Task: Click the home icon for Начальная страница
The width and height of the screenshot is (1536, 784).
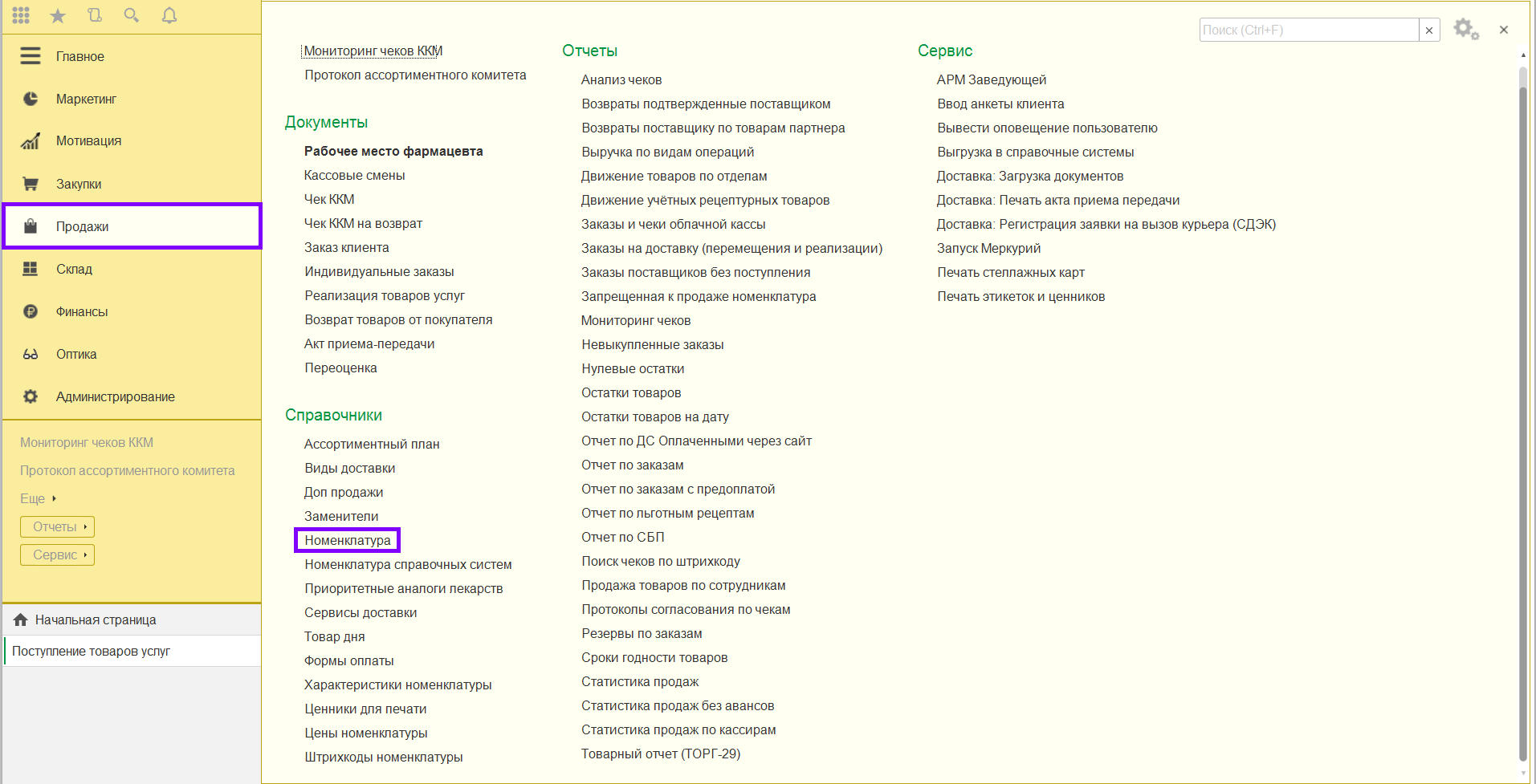Action: click(x=21, y=619)
